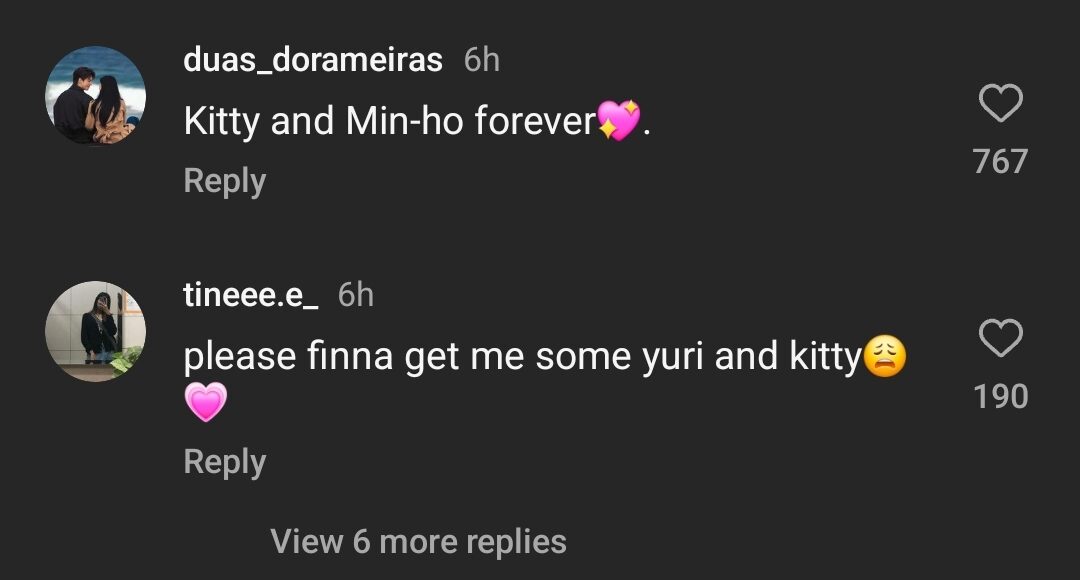This screenshot has width=1080, height=580.
Task: Click the 6h timestamp beside tineee.e_
Action: pos(356,295)
